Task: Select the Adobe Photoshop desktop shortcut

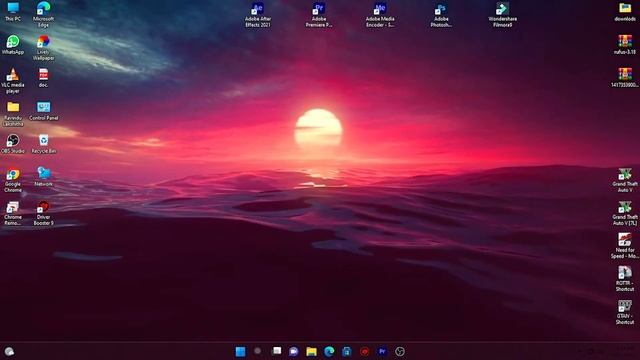Action: 441,15
